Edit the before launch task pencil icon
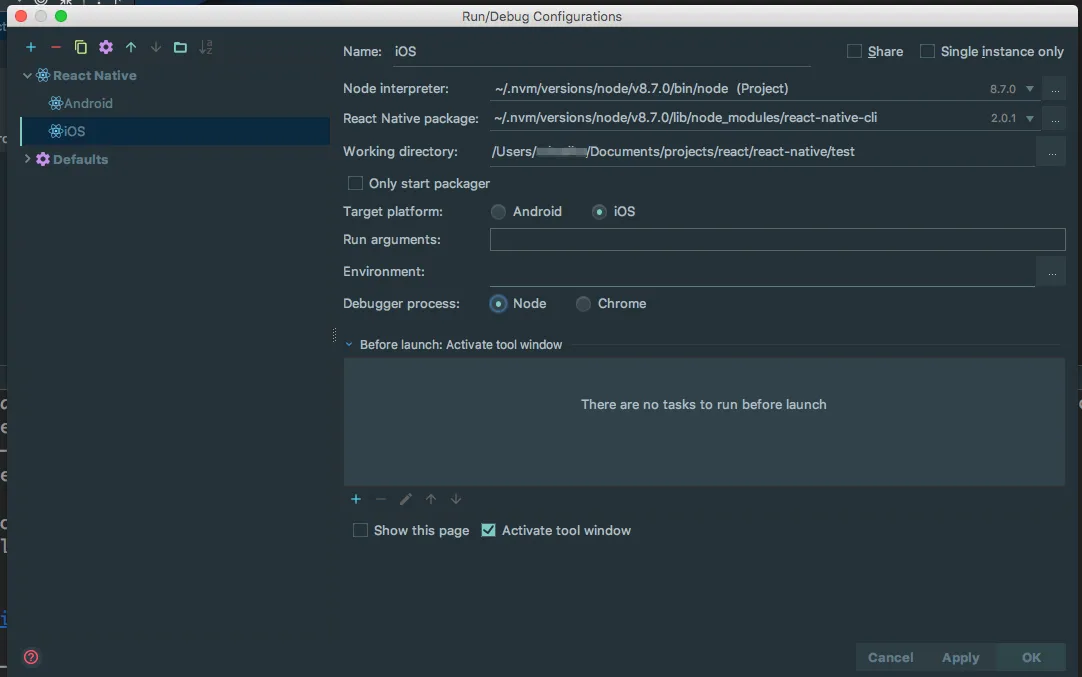Viewport: 1082px width, 677px height. (406, 499)
